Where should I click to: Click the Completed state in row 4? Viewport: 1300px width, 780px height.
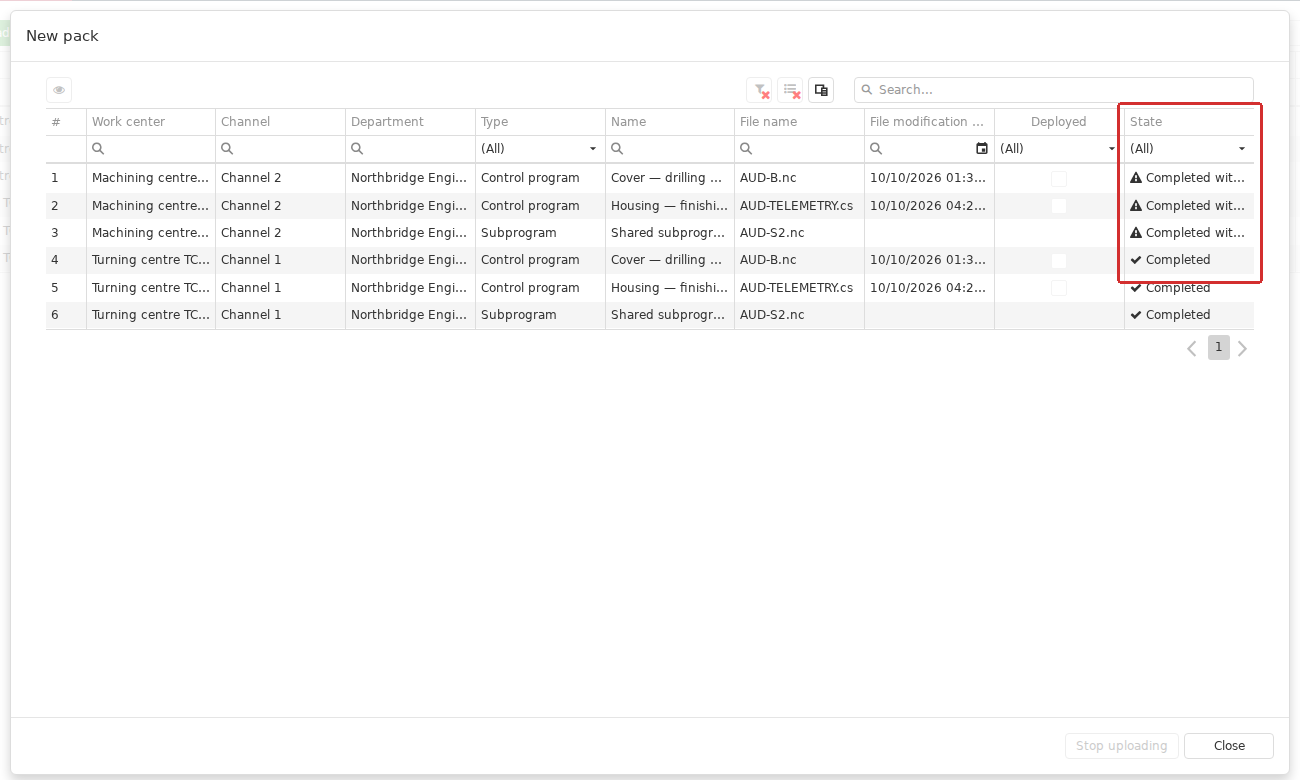click(1189, 260)
